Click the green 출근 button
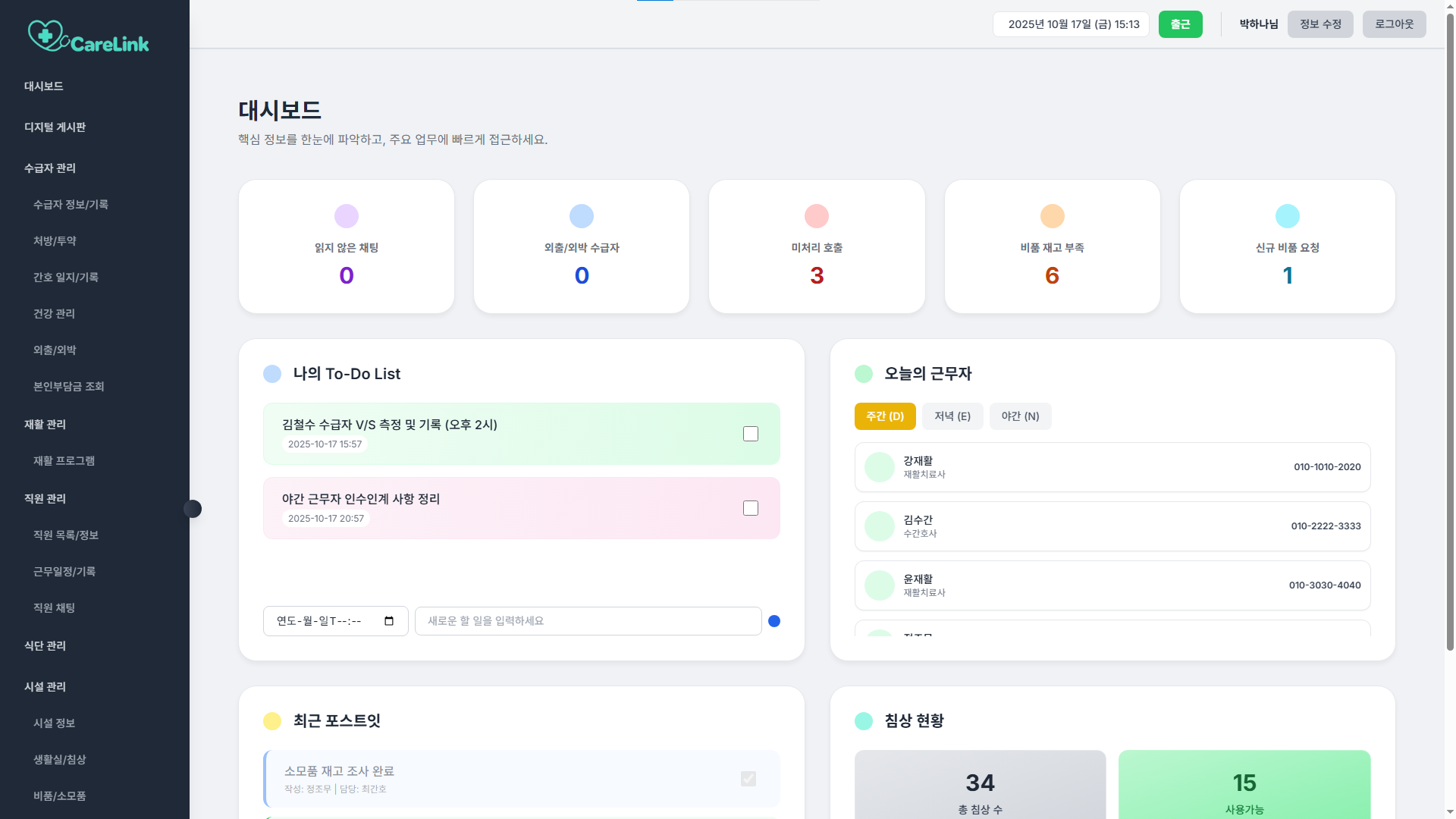1456x819 pixels. tap(1181, 24)
